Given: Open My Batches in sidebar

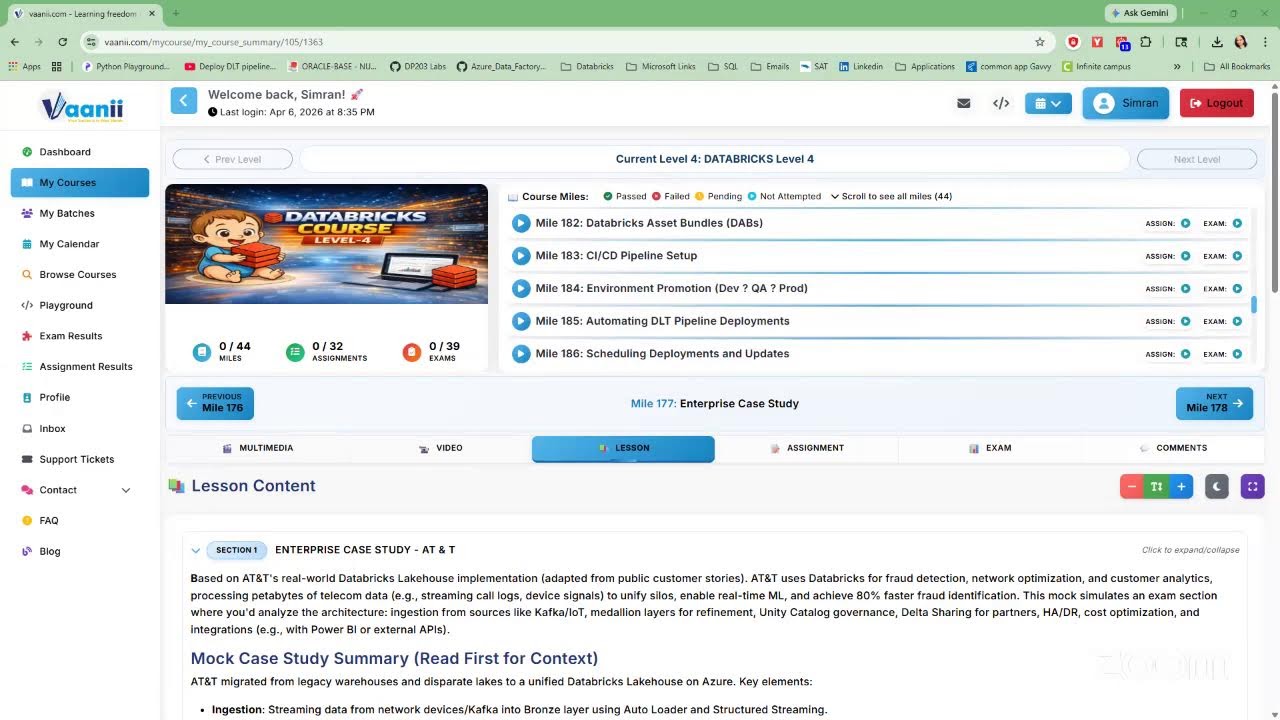Looking at the screenshot, I should click(x=67, y=213).
